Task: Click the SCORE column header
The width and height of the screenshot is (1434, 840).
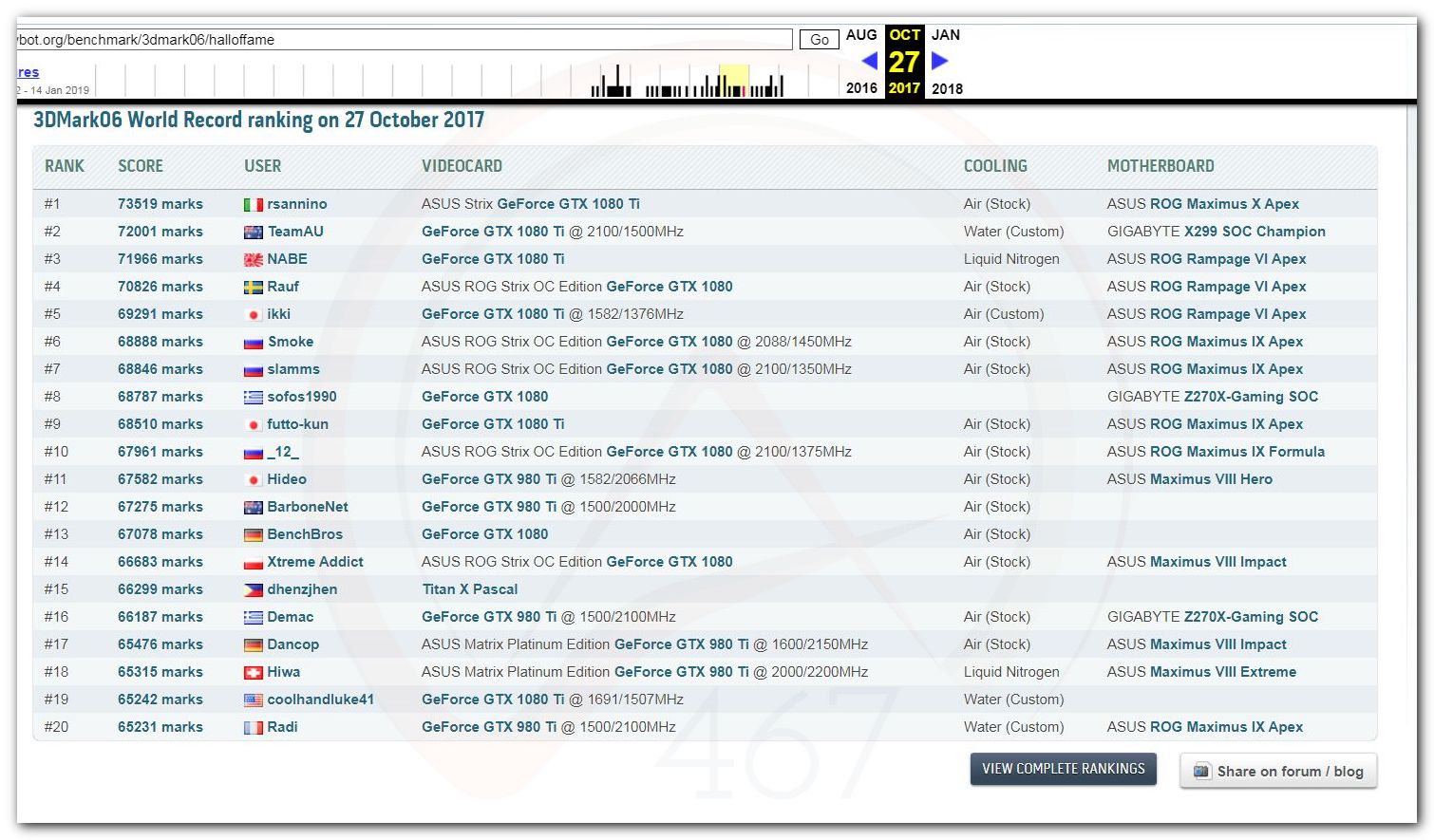Action: pos(141,166)
